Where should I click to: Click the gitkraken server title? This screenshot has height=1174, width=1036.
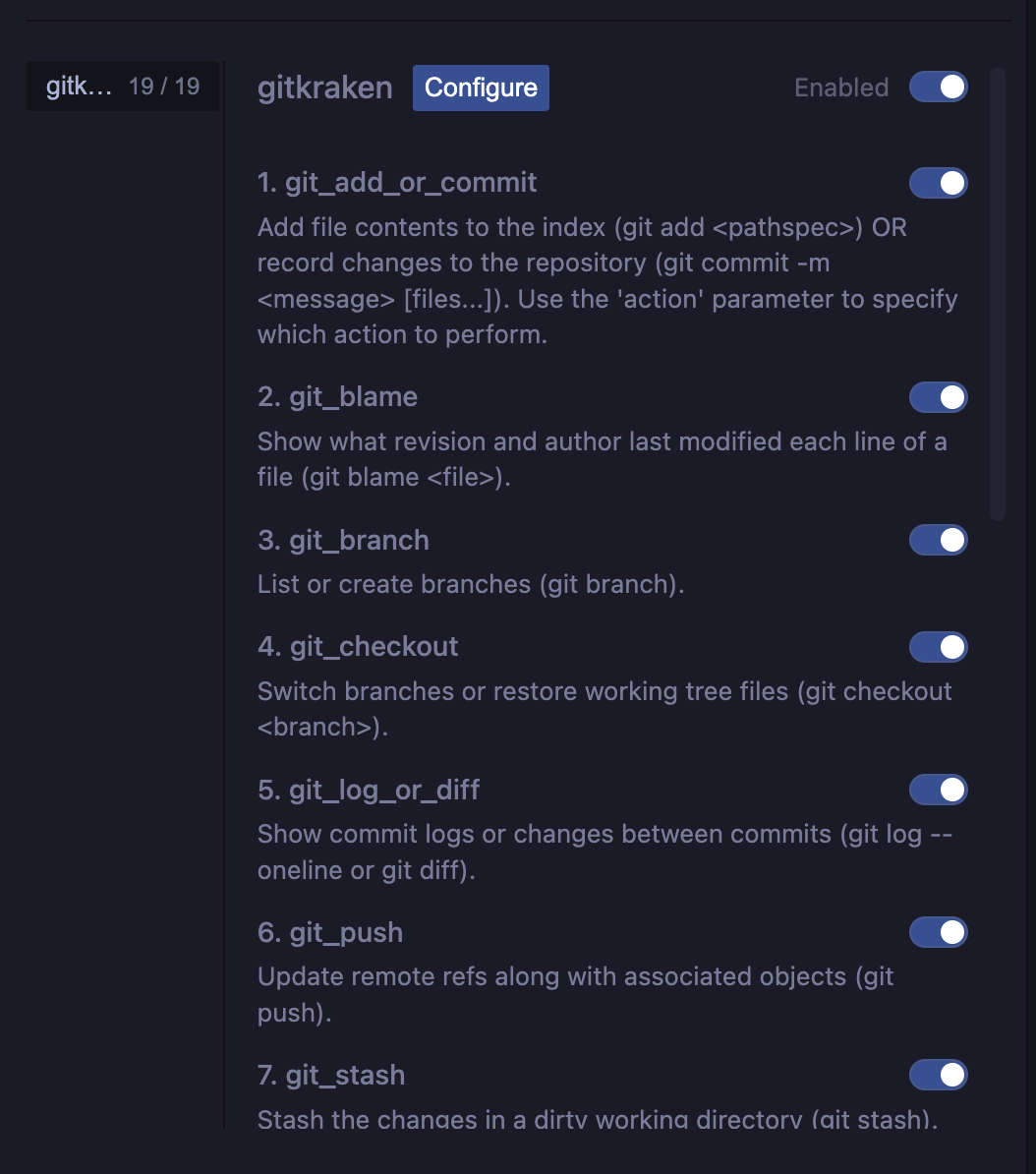[x=324, y=88]
